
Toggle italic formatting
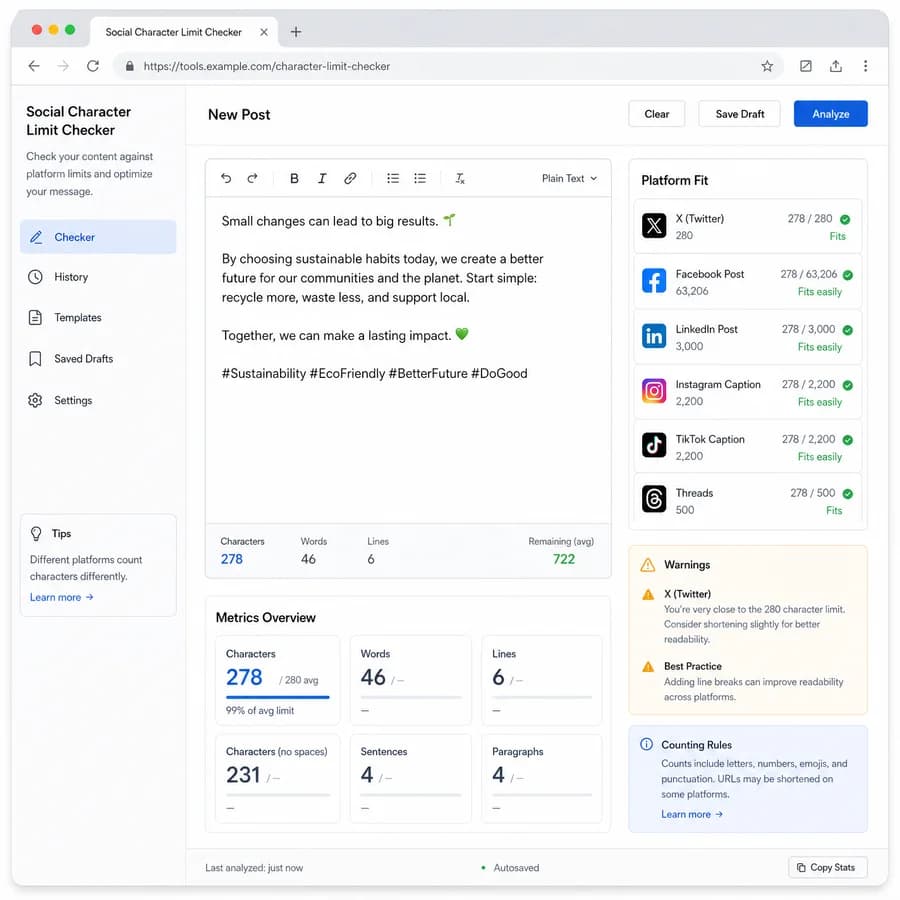(x=322, y=179)
